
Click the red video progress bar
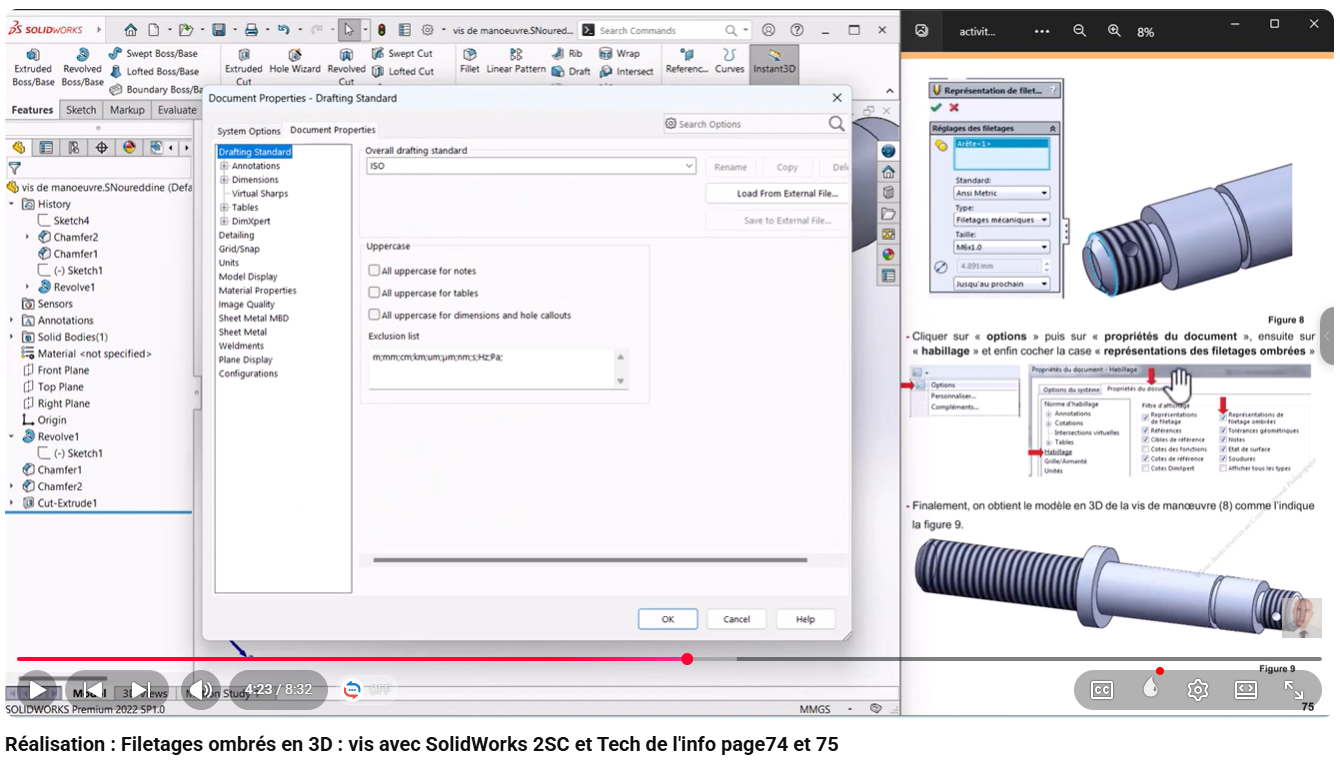pos(352,659)
